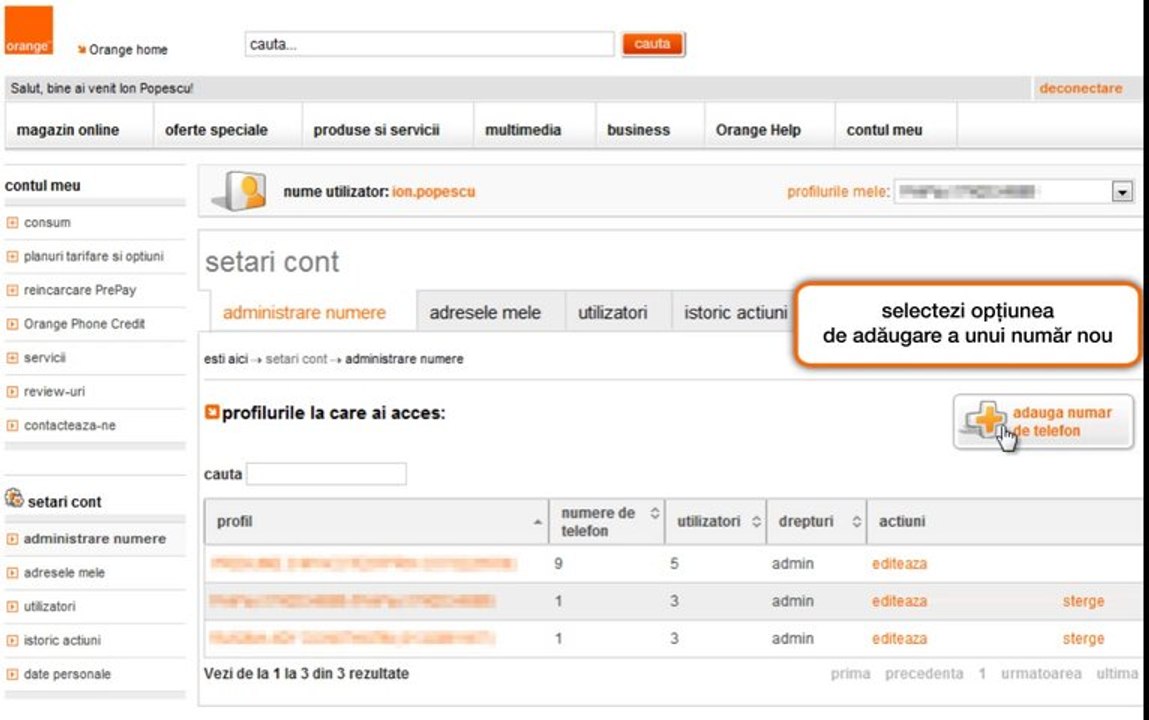Click the main cauta search field

pos(429,44)
